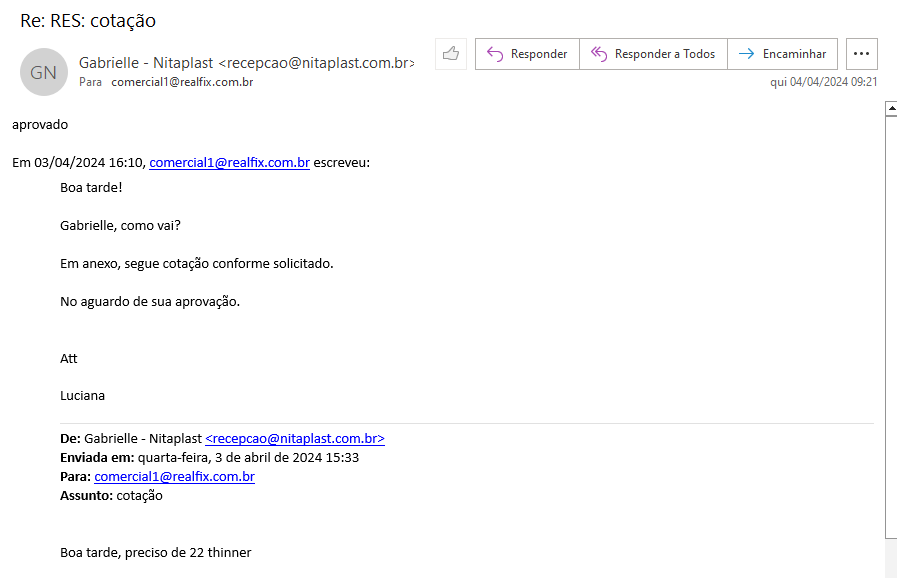
Task: Forward the email with Encaminhar
Action: pyautogui.click(x=782, y=54)
